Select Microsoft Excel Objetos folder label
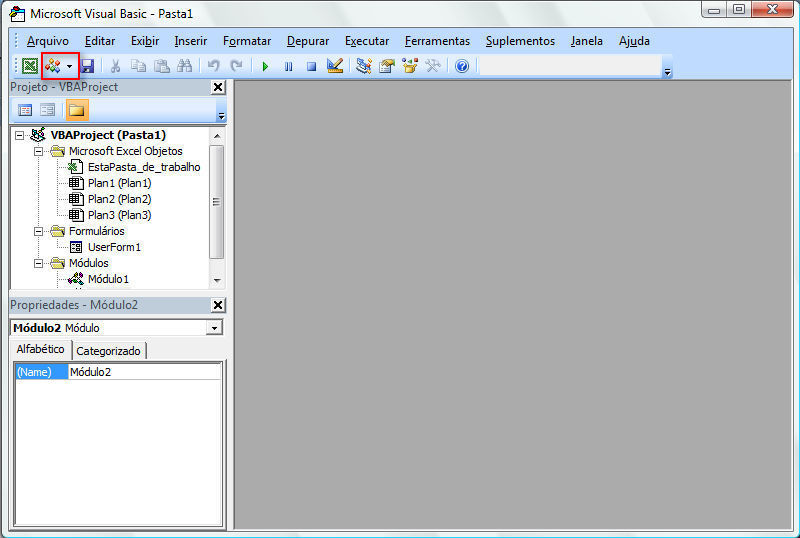Image resolution: width=800 pixels, height=538 pixels. tap(126, 151)
